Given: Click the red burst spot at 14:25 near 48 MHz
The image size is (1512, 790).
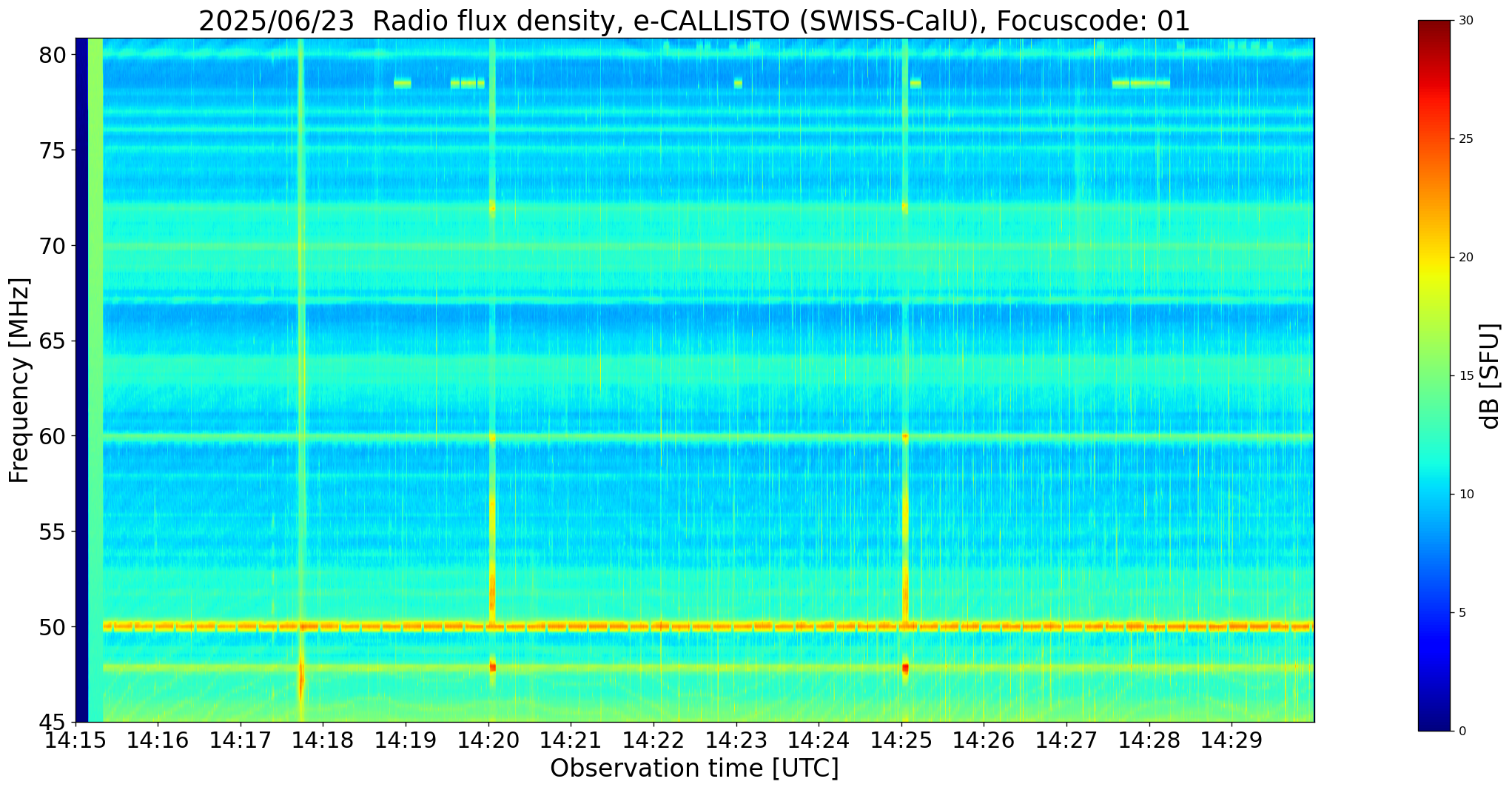Looking at the screenshot, I should [905, 669].
